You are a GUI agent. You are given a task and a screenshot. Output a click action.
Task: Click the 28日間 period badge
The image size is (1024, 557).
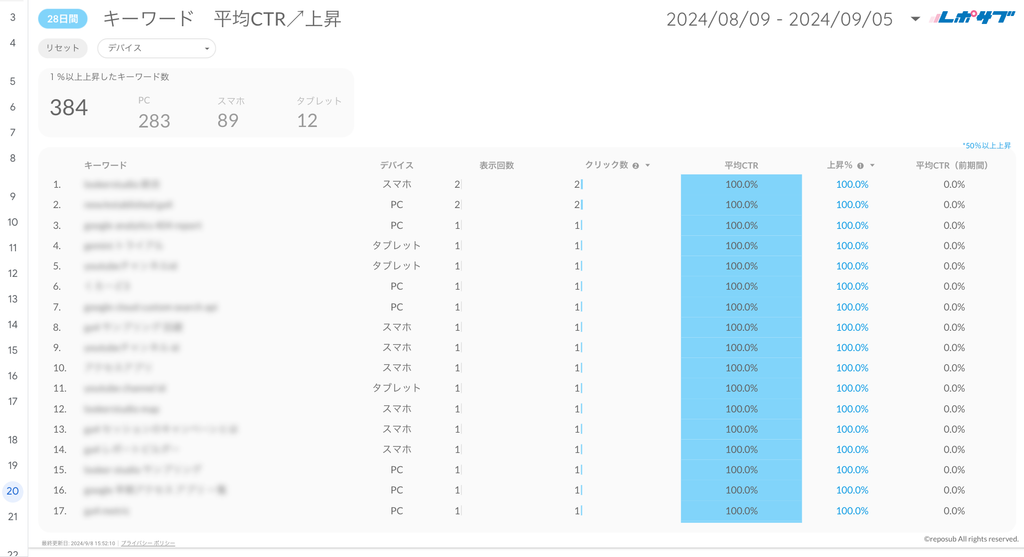tap(63, 19)
